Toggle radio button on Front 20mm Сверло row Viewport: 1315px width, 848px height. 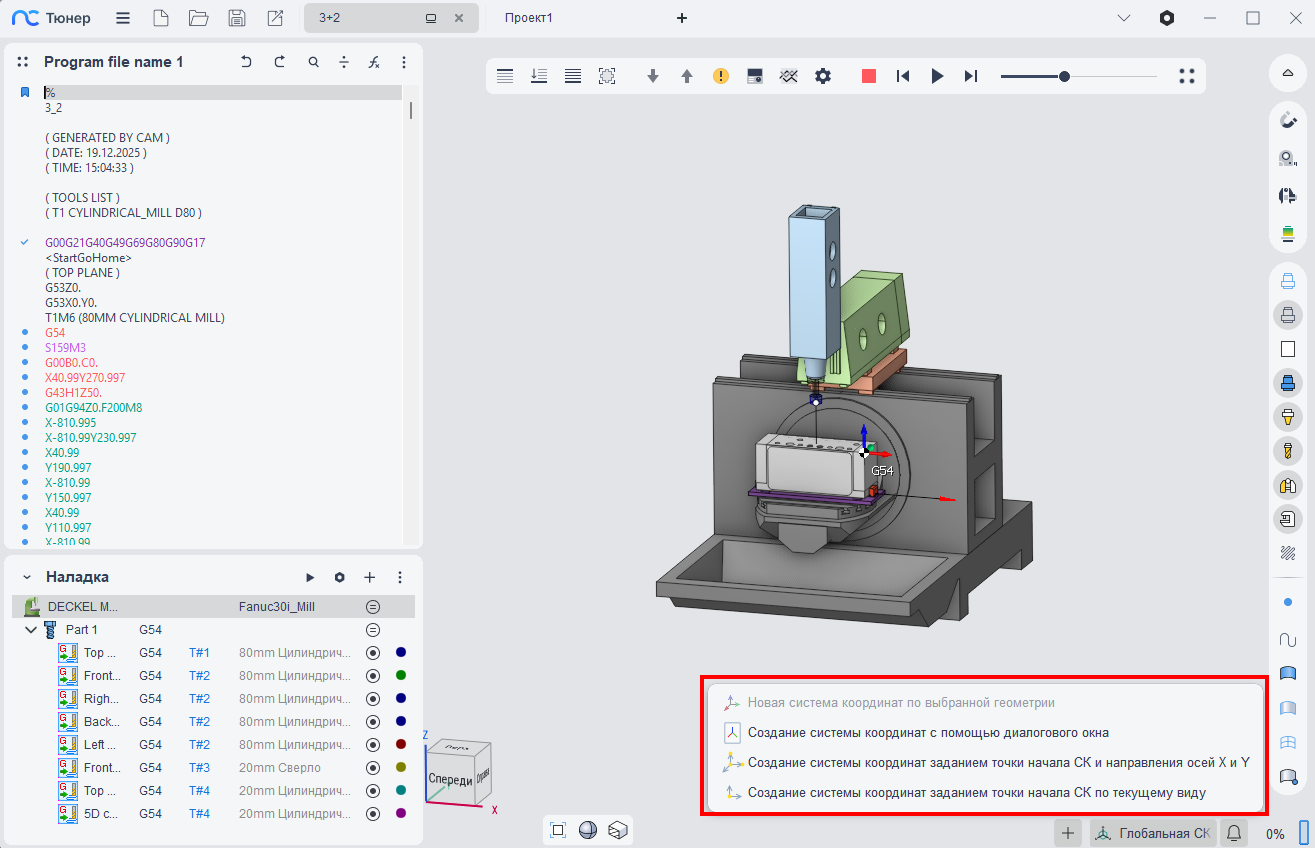pyautogui.click(x=373, y=768)
